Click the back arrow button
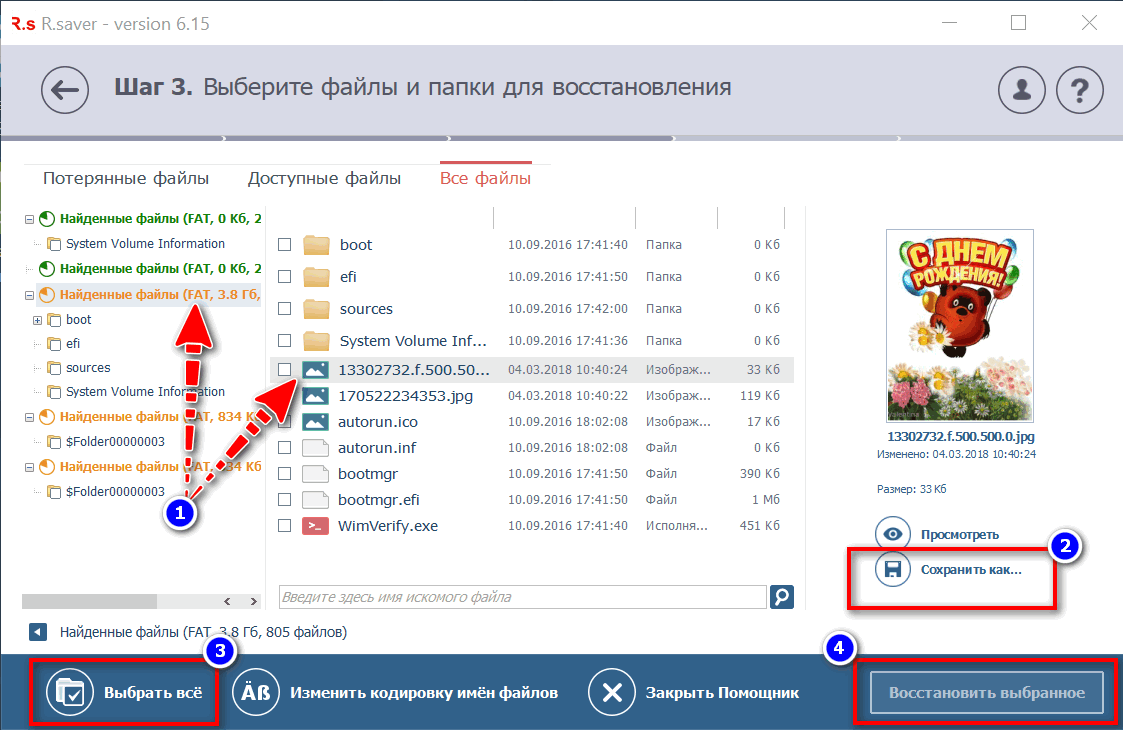The height and width of the screenshot is (730, 1123). click(x=65, y=91)
